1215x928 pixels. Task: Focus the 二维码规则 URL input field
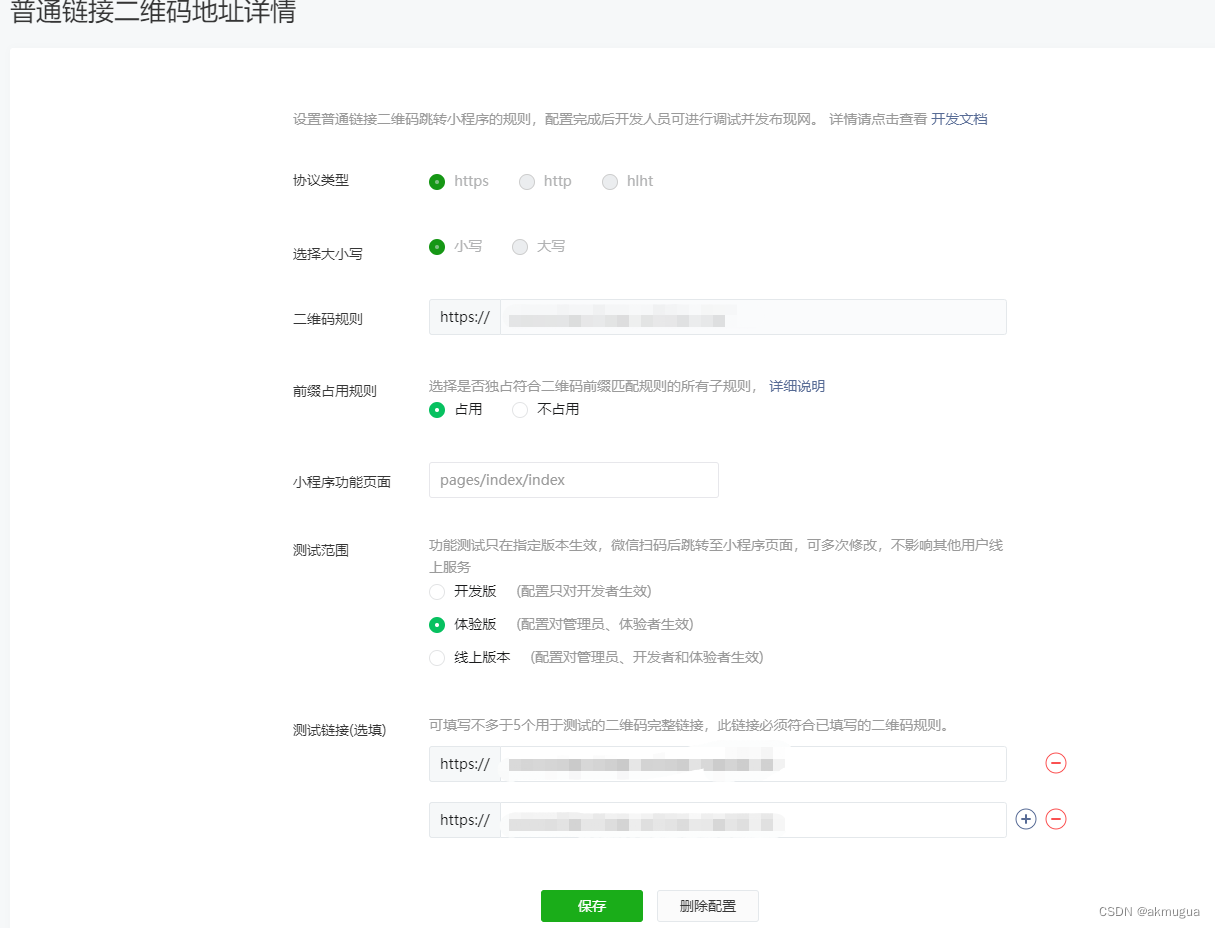[753, 317]
